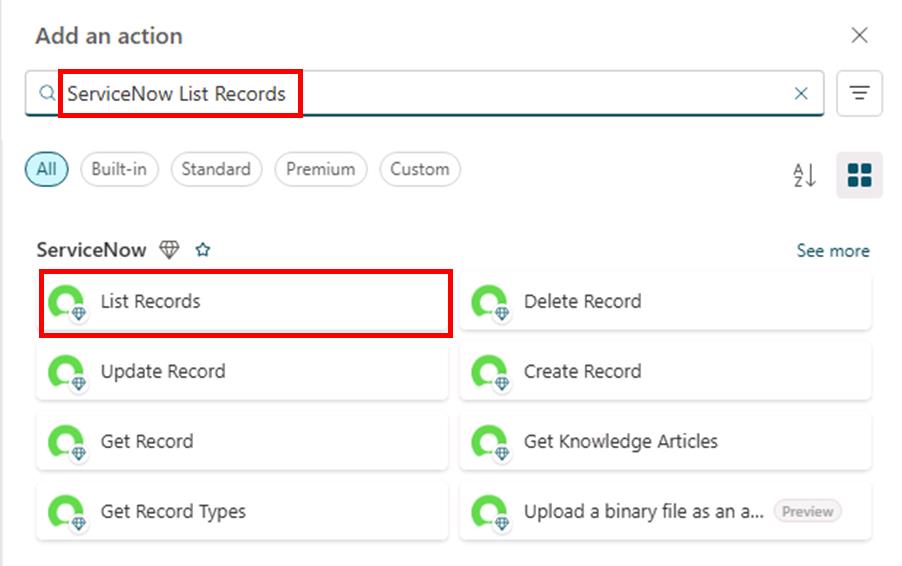Favorite ServiceNow connector with star icon
This screenshot has height=566, width=902.
pyautogui.click(x=203, y=250)
